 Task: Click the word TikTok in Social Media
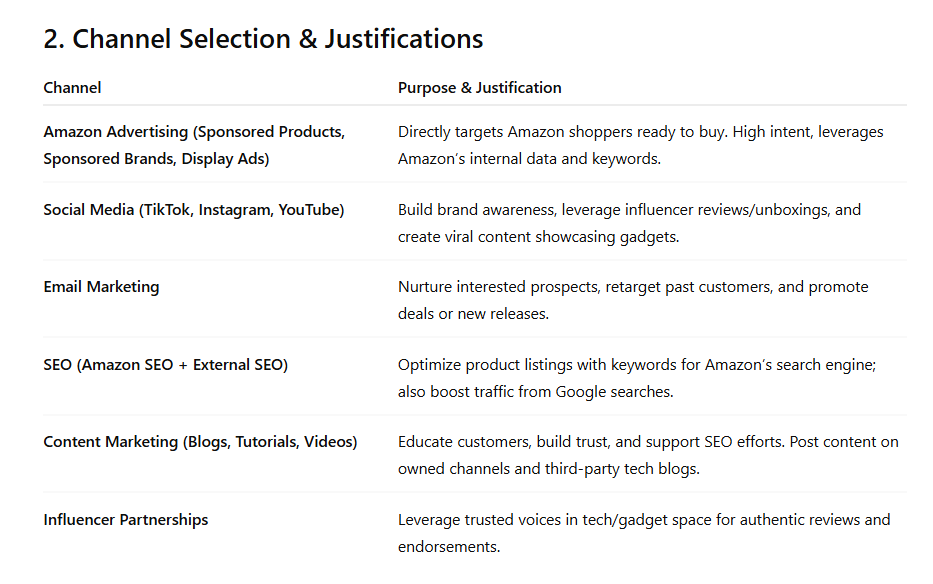click(166, 210)
